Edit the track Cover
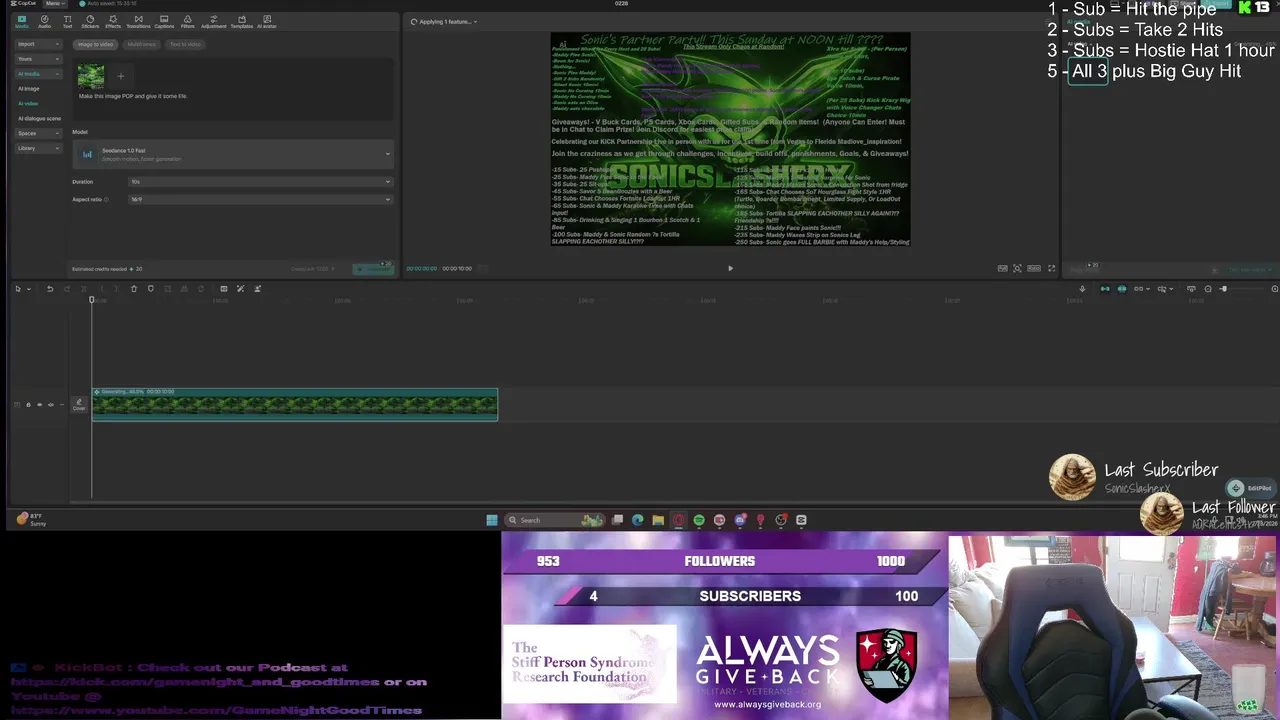Screen dimensions: 1280x720 pos(79,404)
